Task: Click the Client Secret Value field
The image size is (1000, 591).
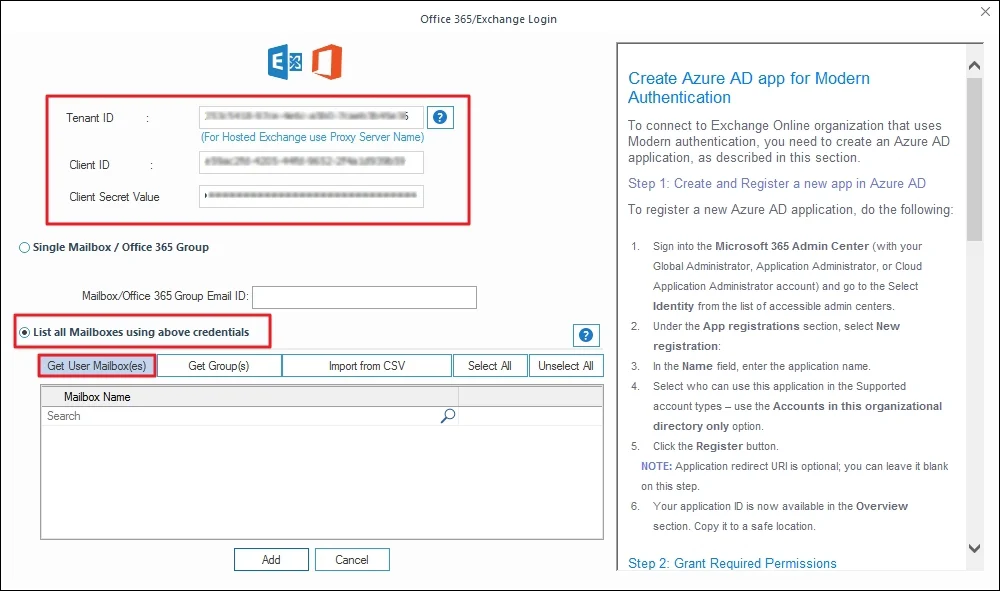Action: pyautogui.click(x=311, y=196)
